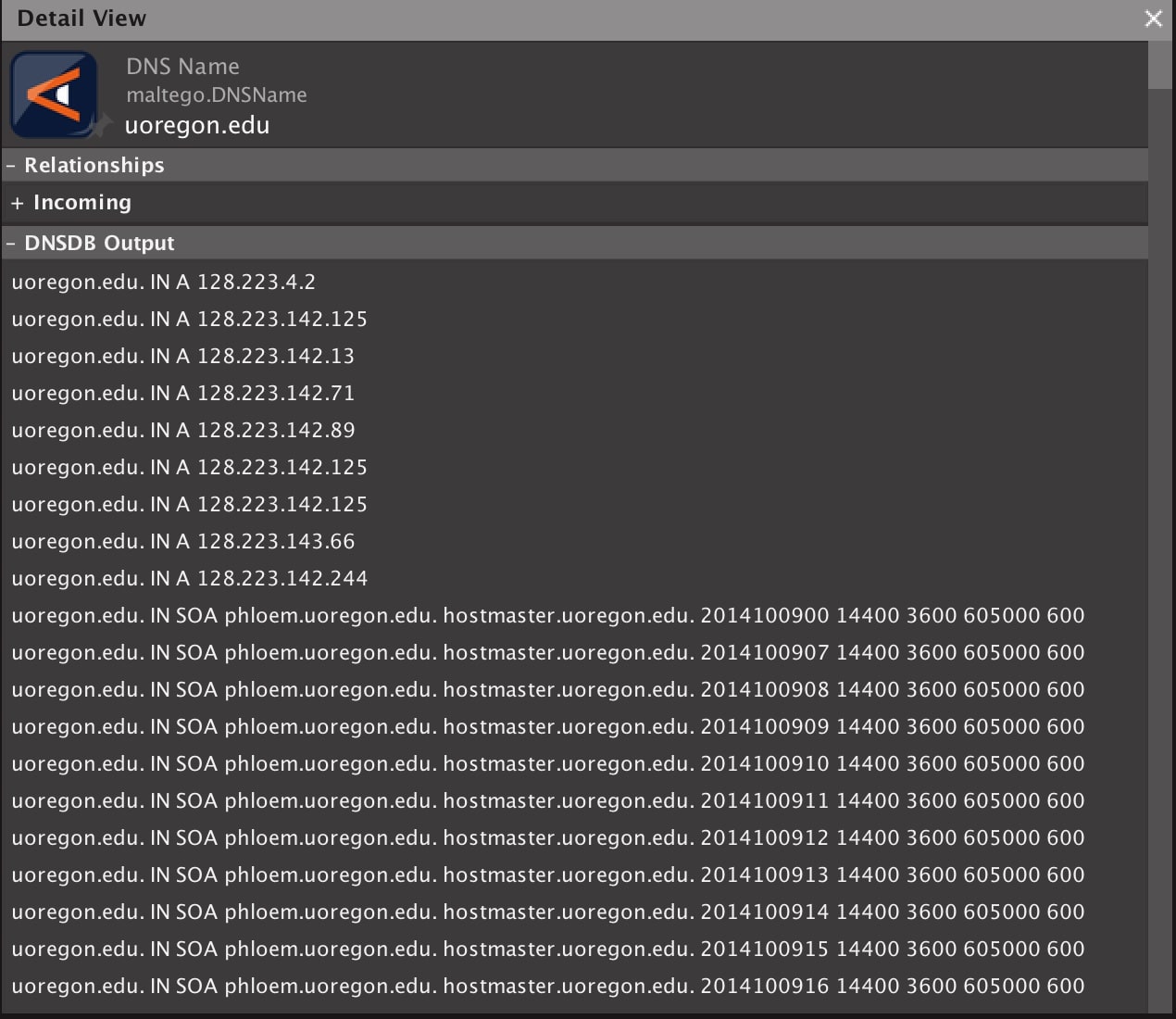
Task: Select the A record 128.223.143.66
Action: (183, 541)
